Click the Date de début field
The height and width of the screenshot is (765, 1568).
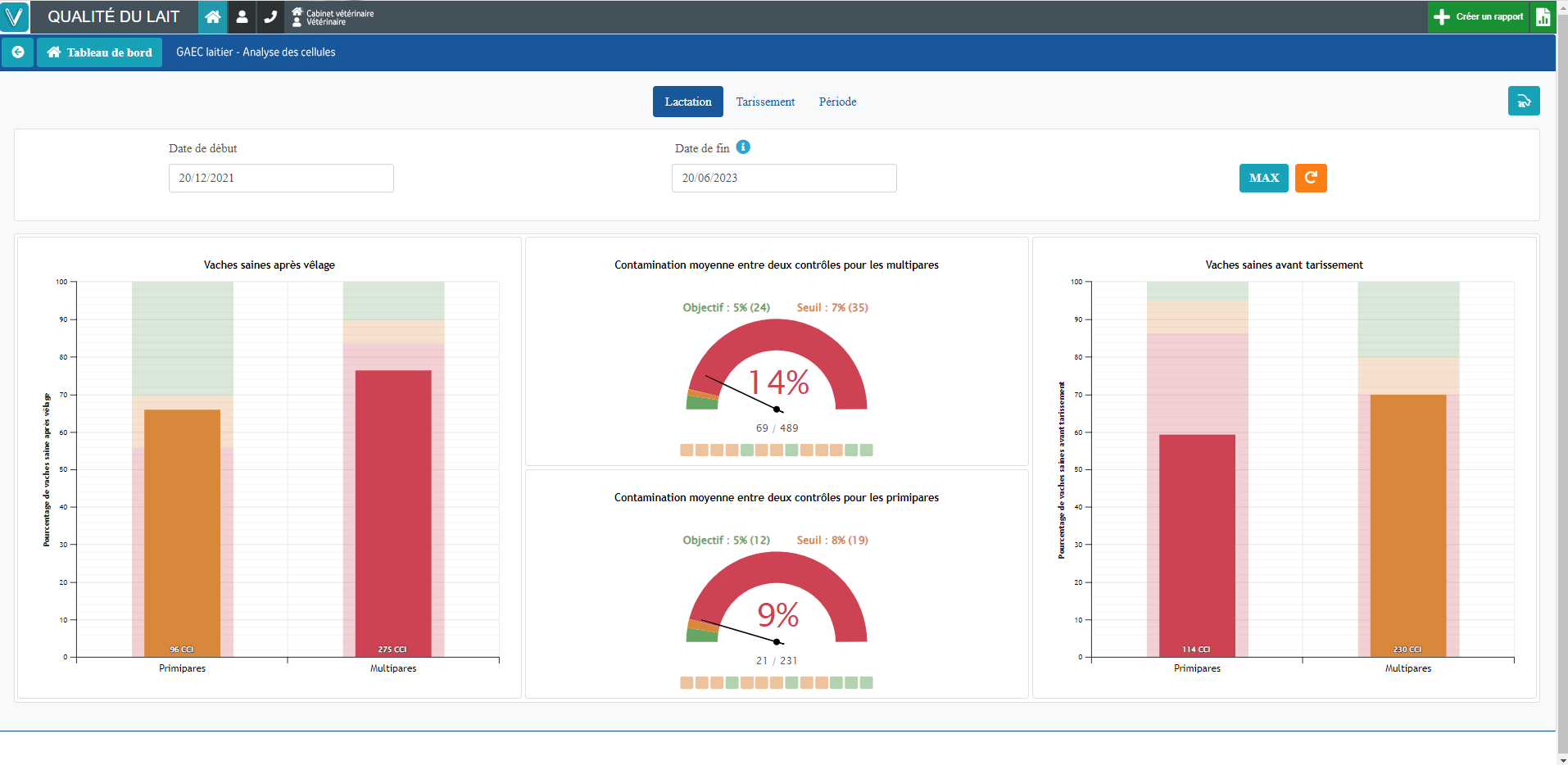(281, 178)
